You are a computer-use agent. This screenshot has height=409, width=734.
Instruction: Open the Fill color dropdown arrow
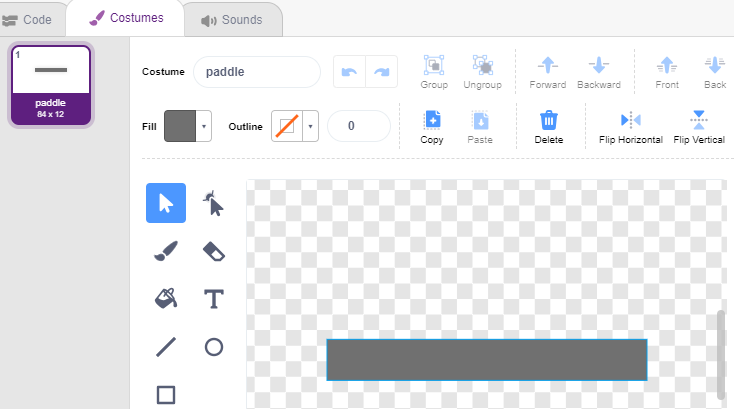pyautogui.click(x=204, y=126)
